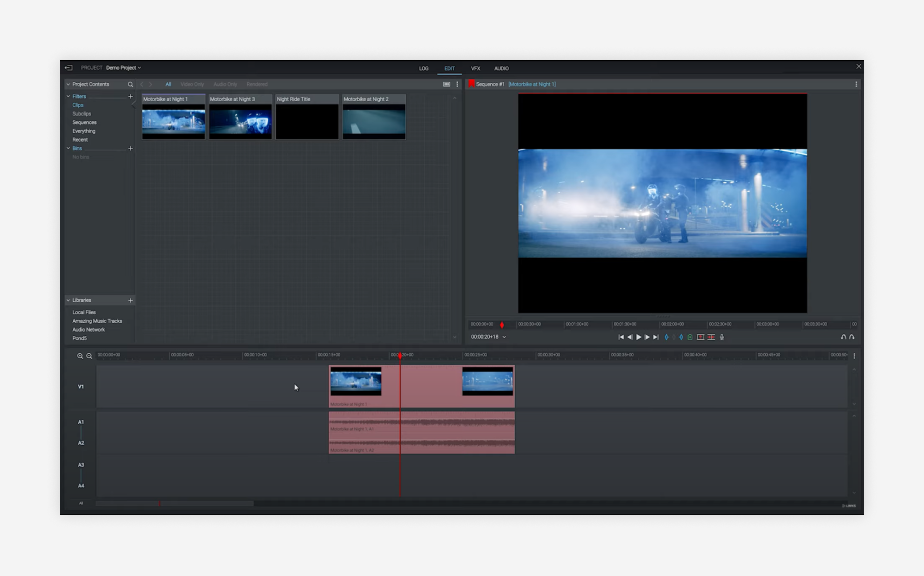Search project contents with magnifier icon
This screenshot has height=576, width=924.
click(x=130, y=84)
